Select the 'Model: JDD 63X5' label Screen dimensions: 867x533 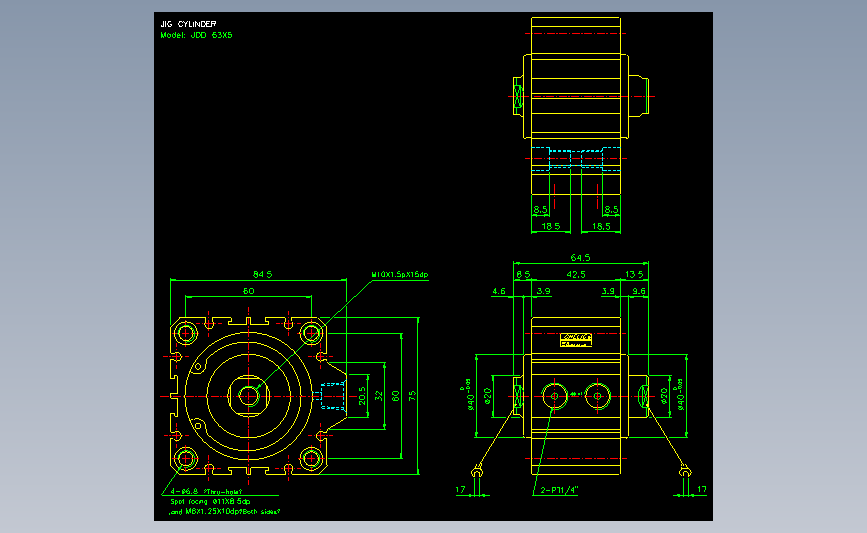point(196,35)
